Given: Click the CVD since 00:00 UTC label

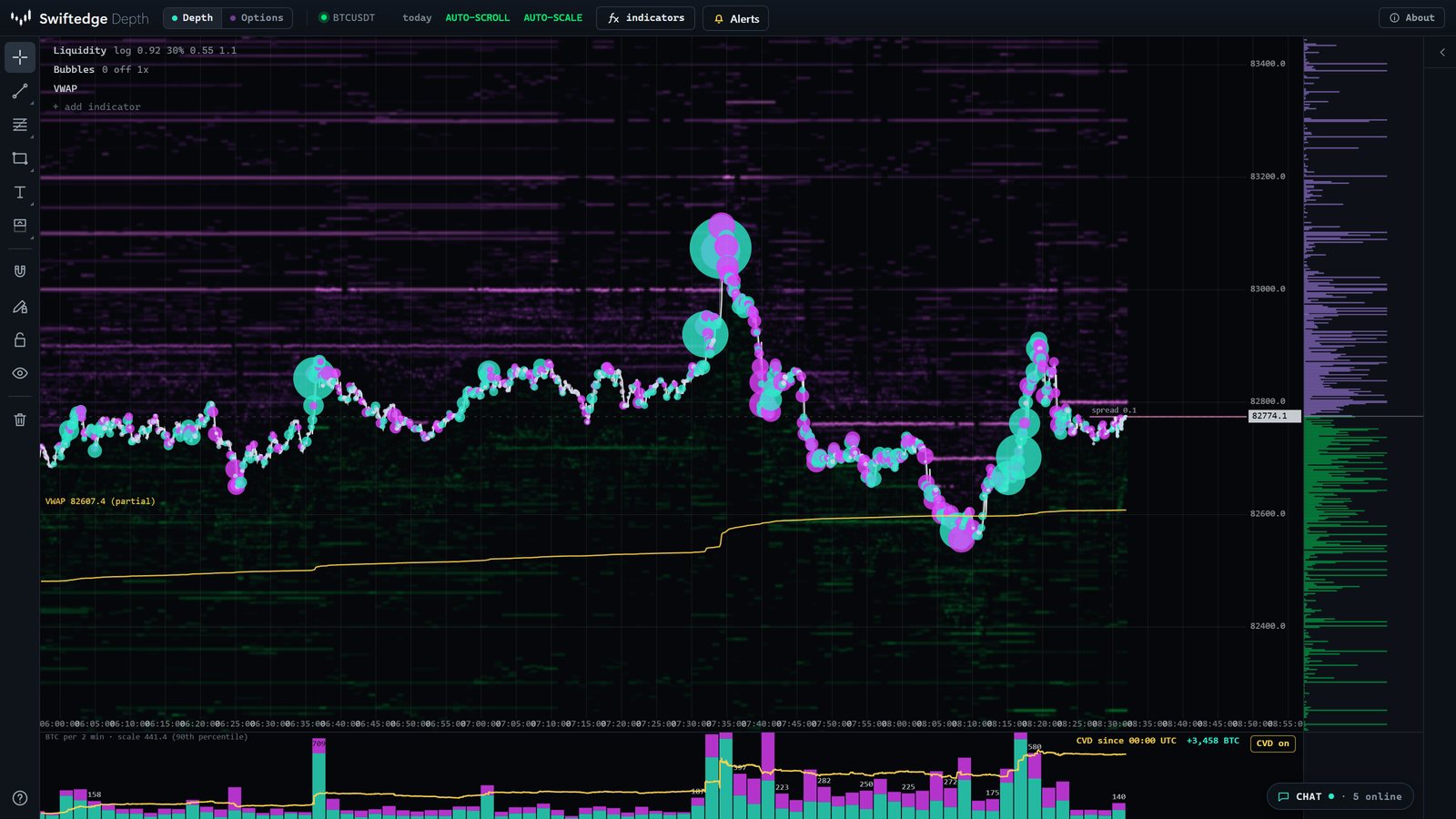Looking at the screenshot, I should (1126, 741).
